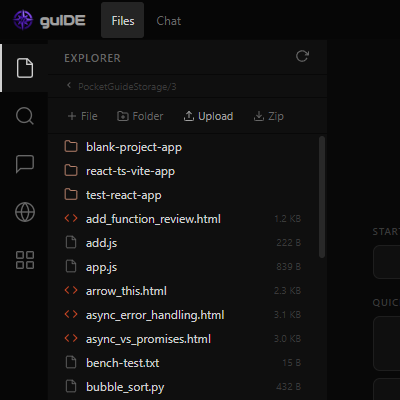This screenshot has height=400, width=400.
Task: Click the arrow_this.html code icon
Action: point(71,291)
